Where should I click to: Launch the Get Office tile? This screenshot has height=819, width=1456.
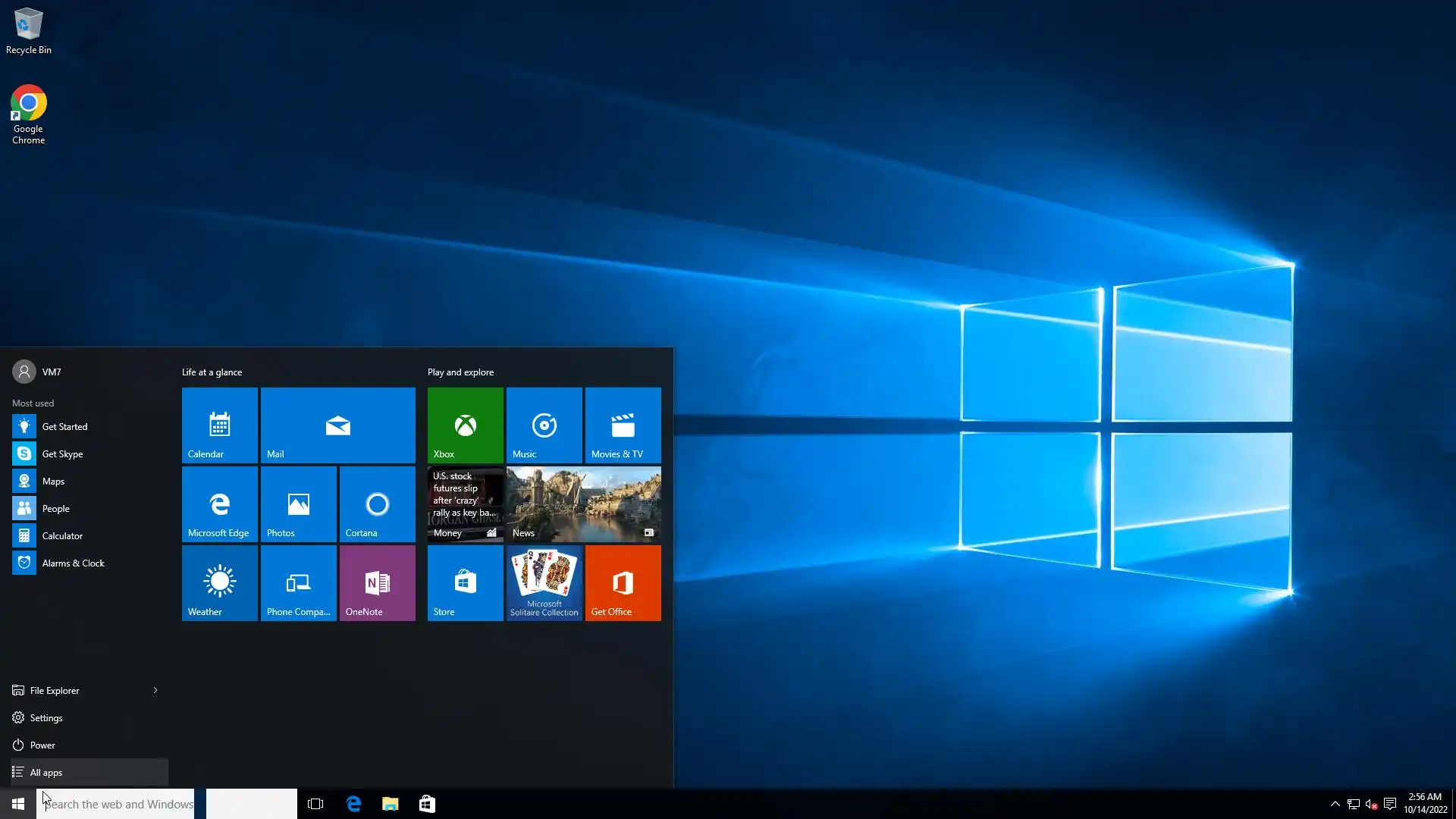[x=623, y=582]
